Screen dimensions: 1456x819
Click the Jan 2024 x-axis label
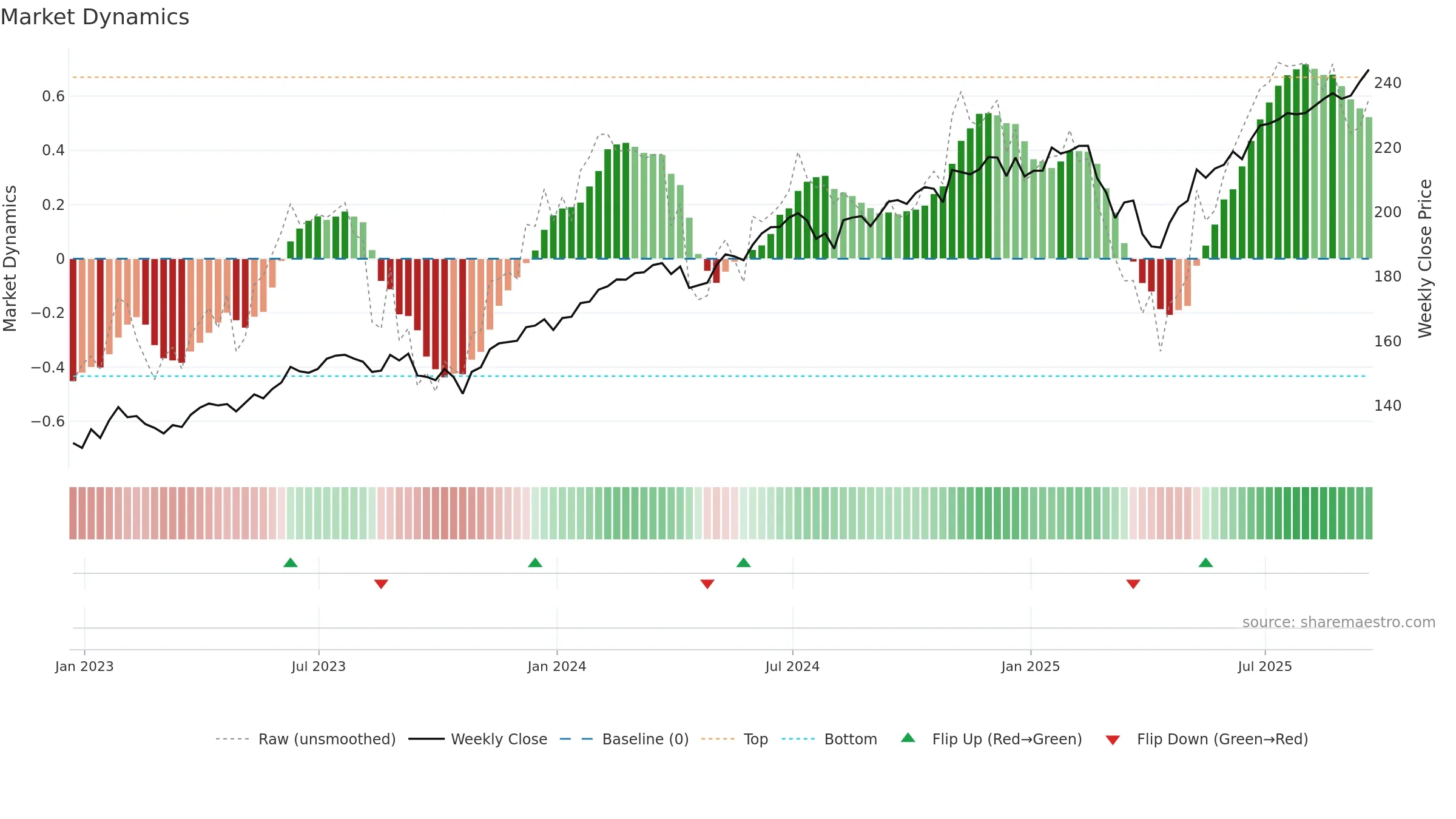pyautogui.click(x=557, y=666)
